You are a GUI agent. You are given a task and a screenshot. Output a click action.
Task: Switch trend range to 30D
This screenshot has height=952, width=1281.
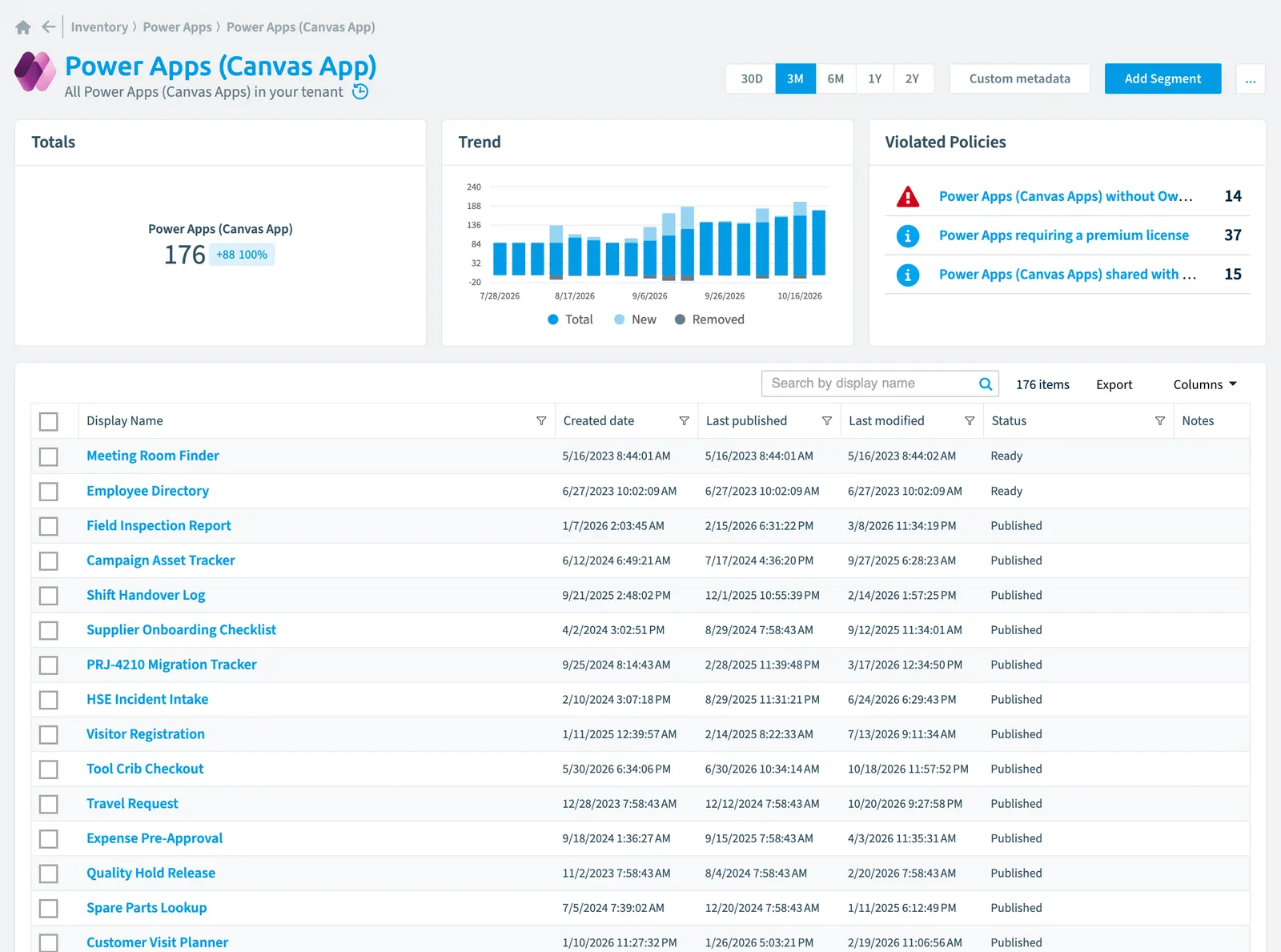pyautogui.click(x=751, y=78)
